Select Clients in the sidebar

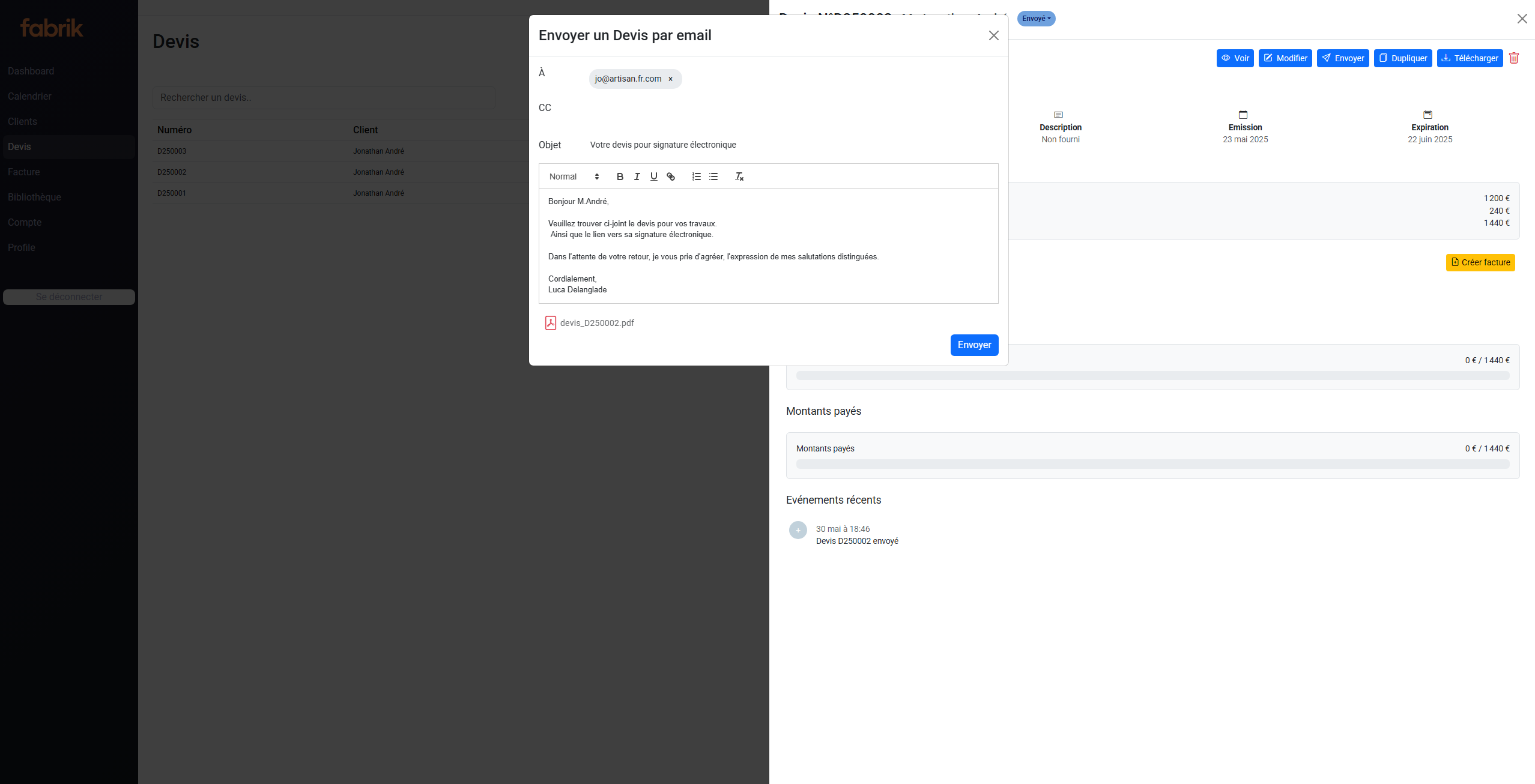point(22,121)
